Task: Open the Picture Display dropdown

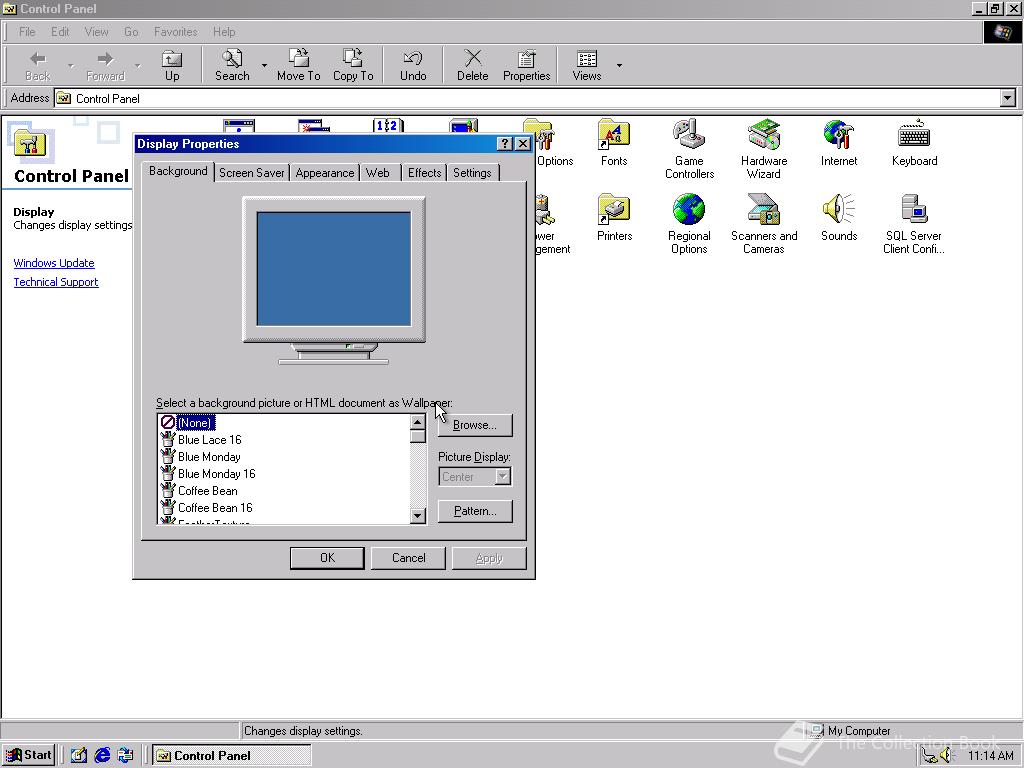Action: (503, 477)
